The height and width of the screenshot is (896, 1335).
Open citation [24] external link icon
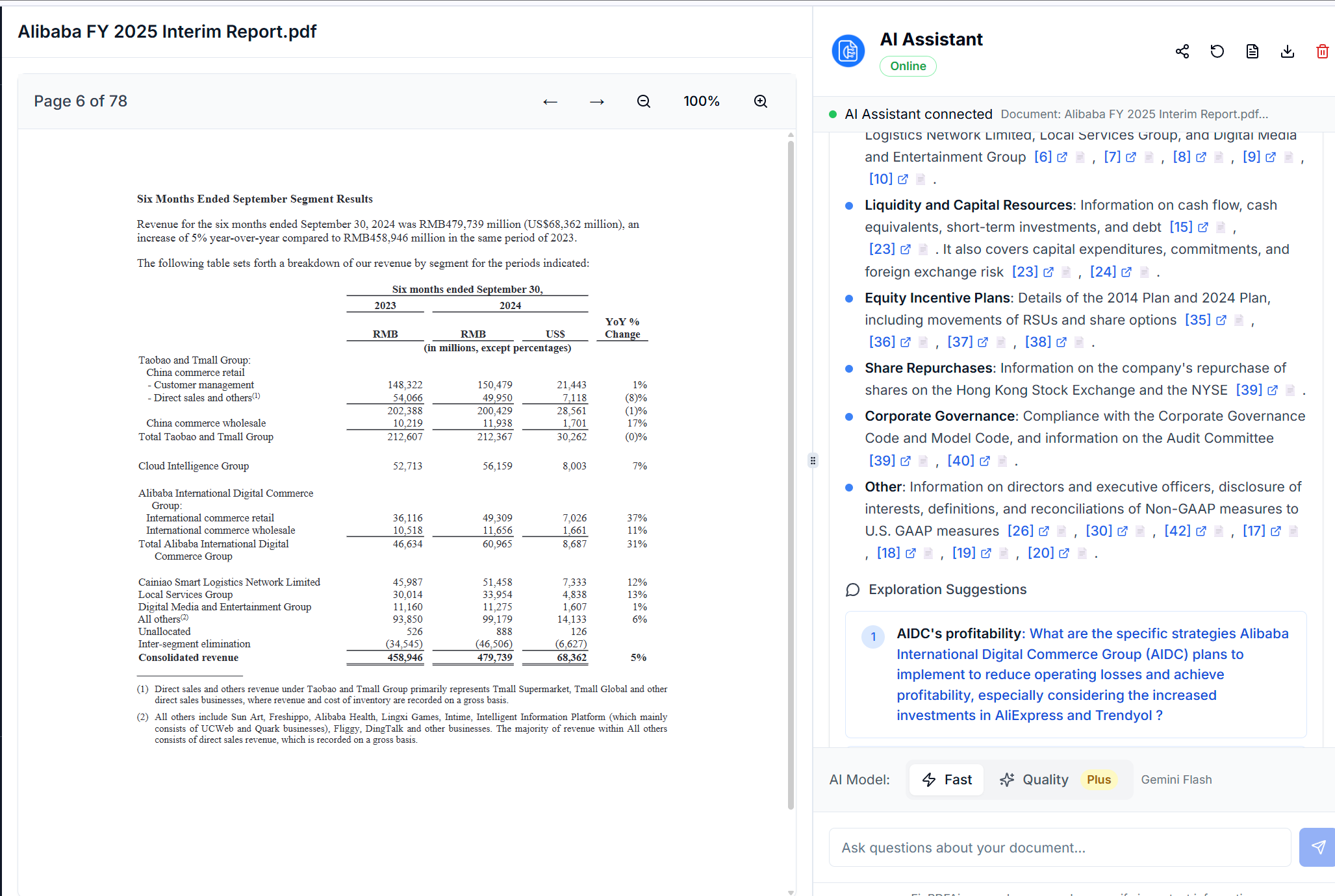[x=1126, y=272]
